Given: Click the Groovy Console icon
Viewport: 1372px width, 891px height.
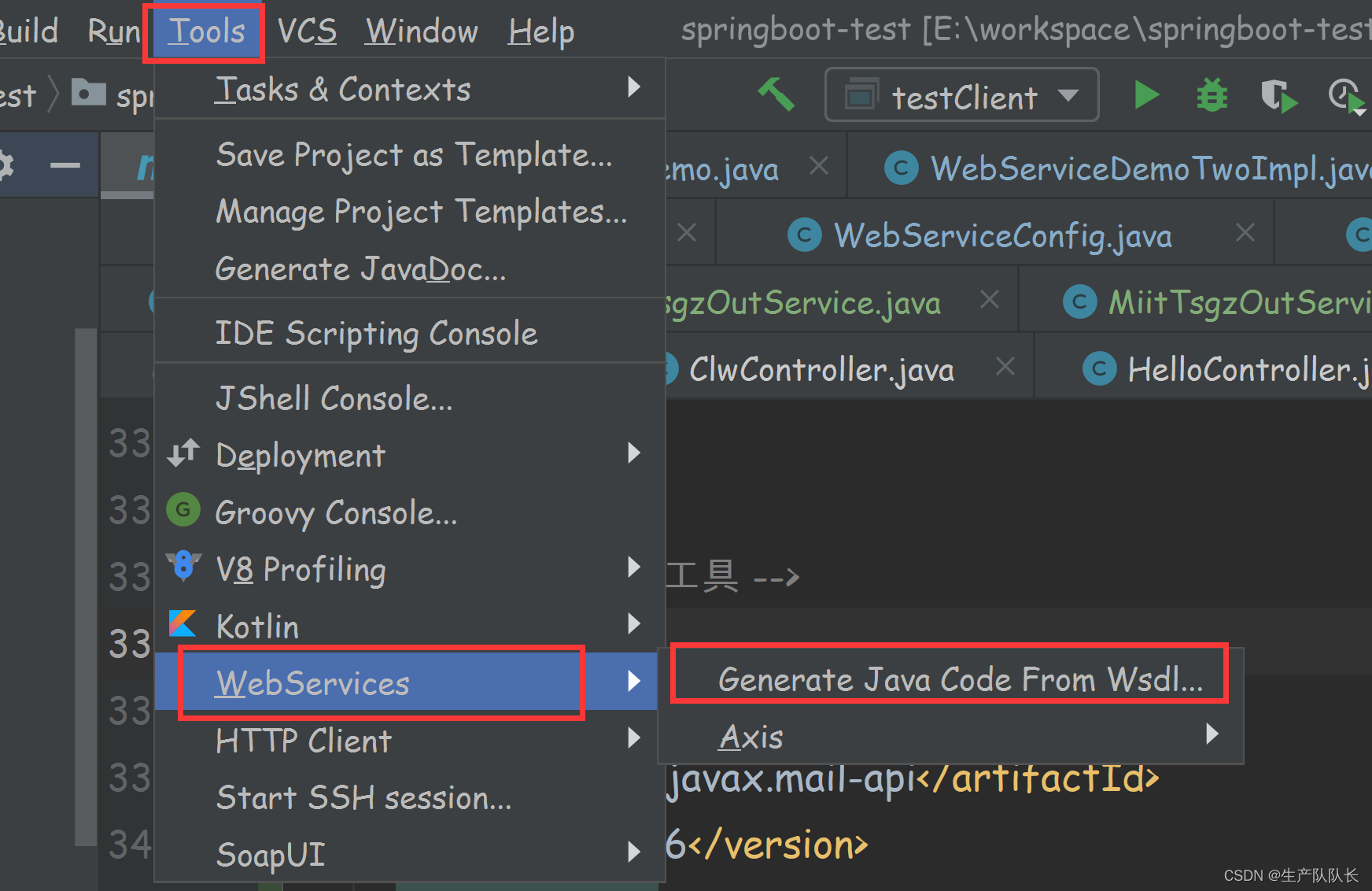Looking at the screenshot, I should pyautogui.click(x=182, y=510).
